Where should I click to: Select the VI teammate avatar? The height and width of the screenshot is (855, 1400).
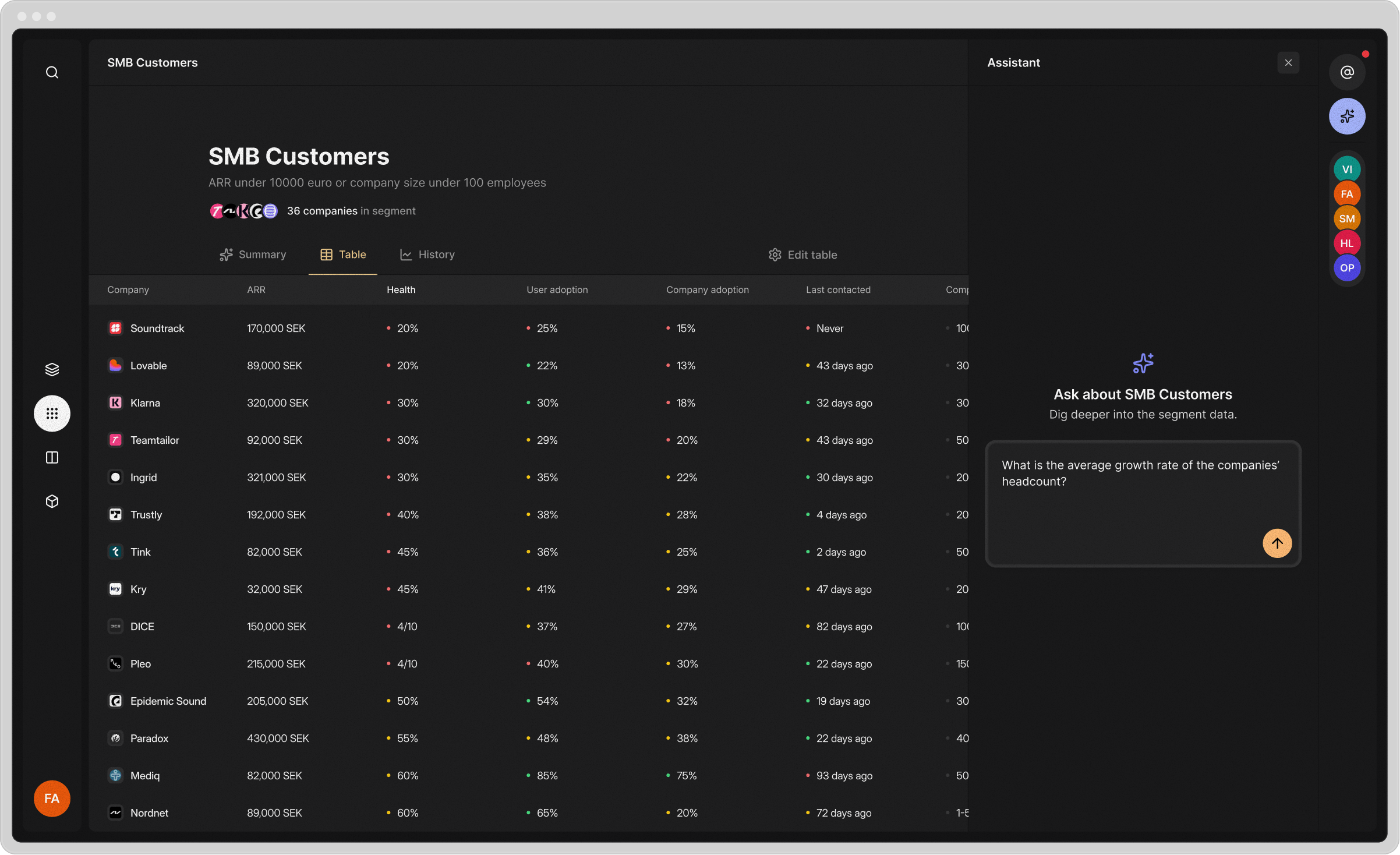(1347, 169)
